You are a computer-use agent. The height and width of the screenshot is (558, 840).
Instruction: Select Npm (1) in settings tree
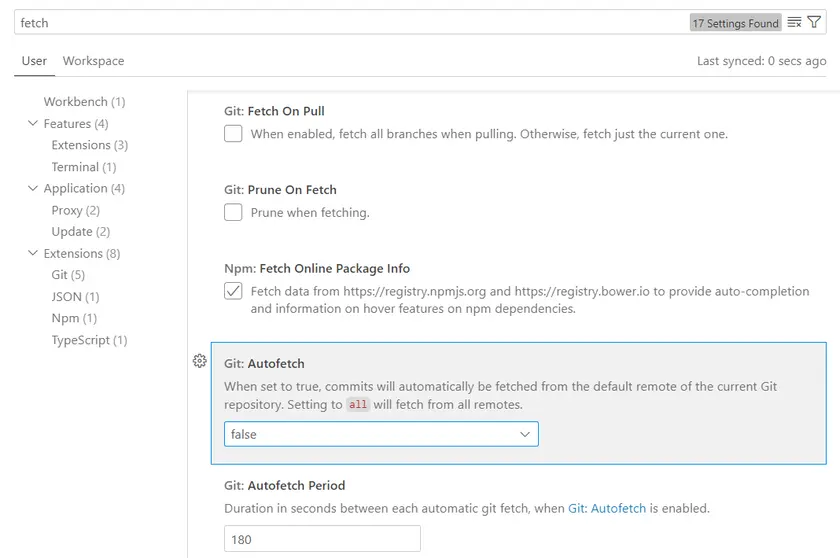point(74,318)
